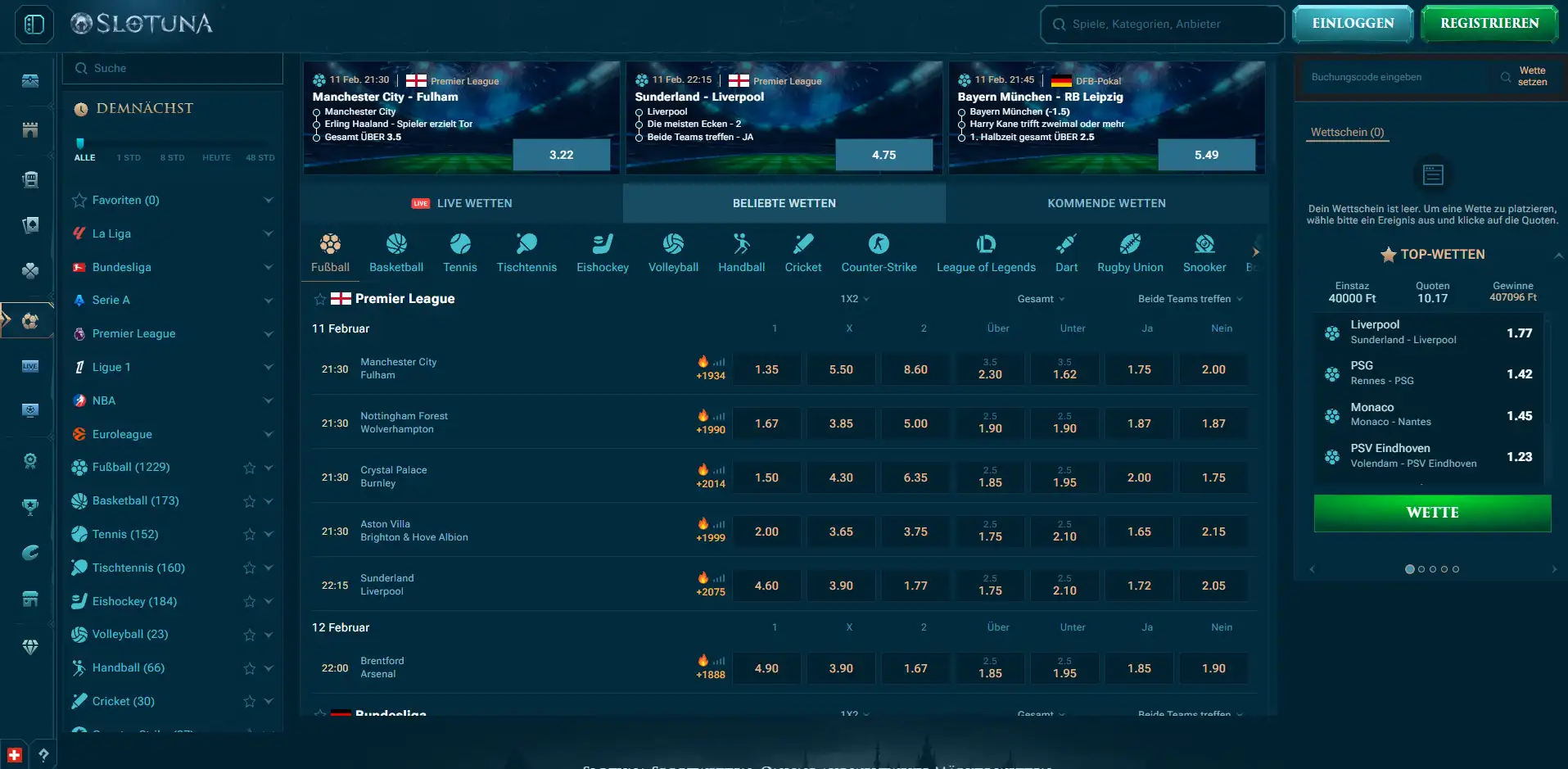Open the 1X2 market dropdown

[x=854, y=299]
